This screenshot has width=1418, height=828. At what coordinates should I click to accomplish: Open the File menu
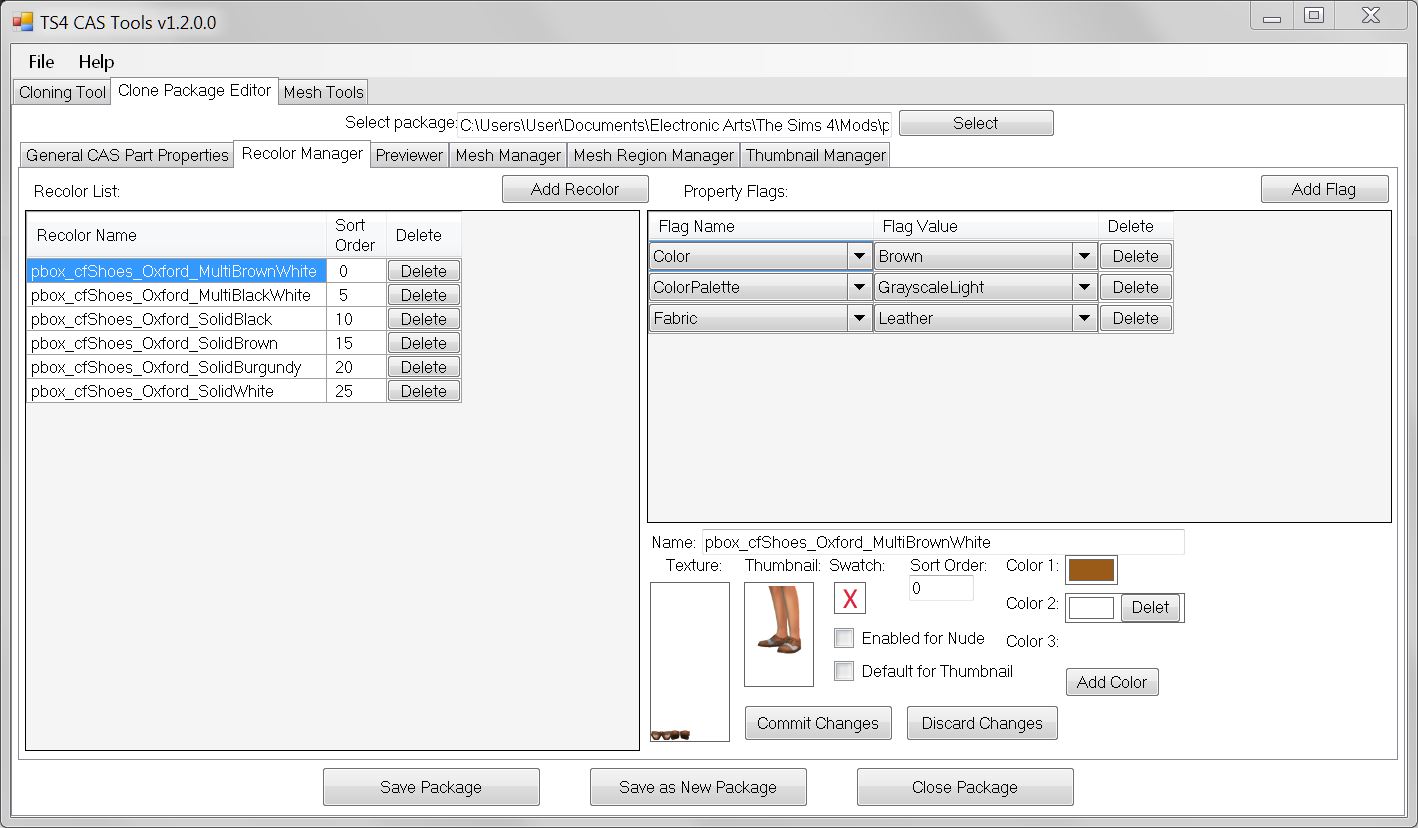point(39,62)
